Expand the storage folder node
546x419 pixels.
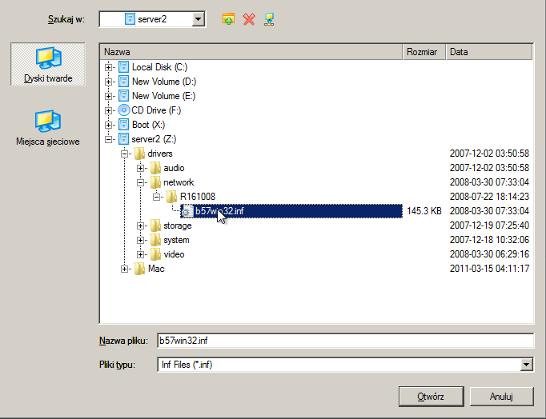[x=140, y=226]
